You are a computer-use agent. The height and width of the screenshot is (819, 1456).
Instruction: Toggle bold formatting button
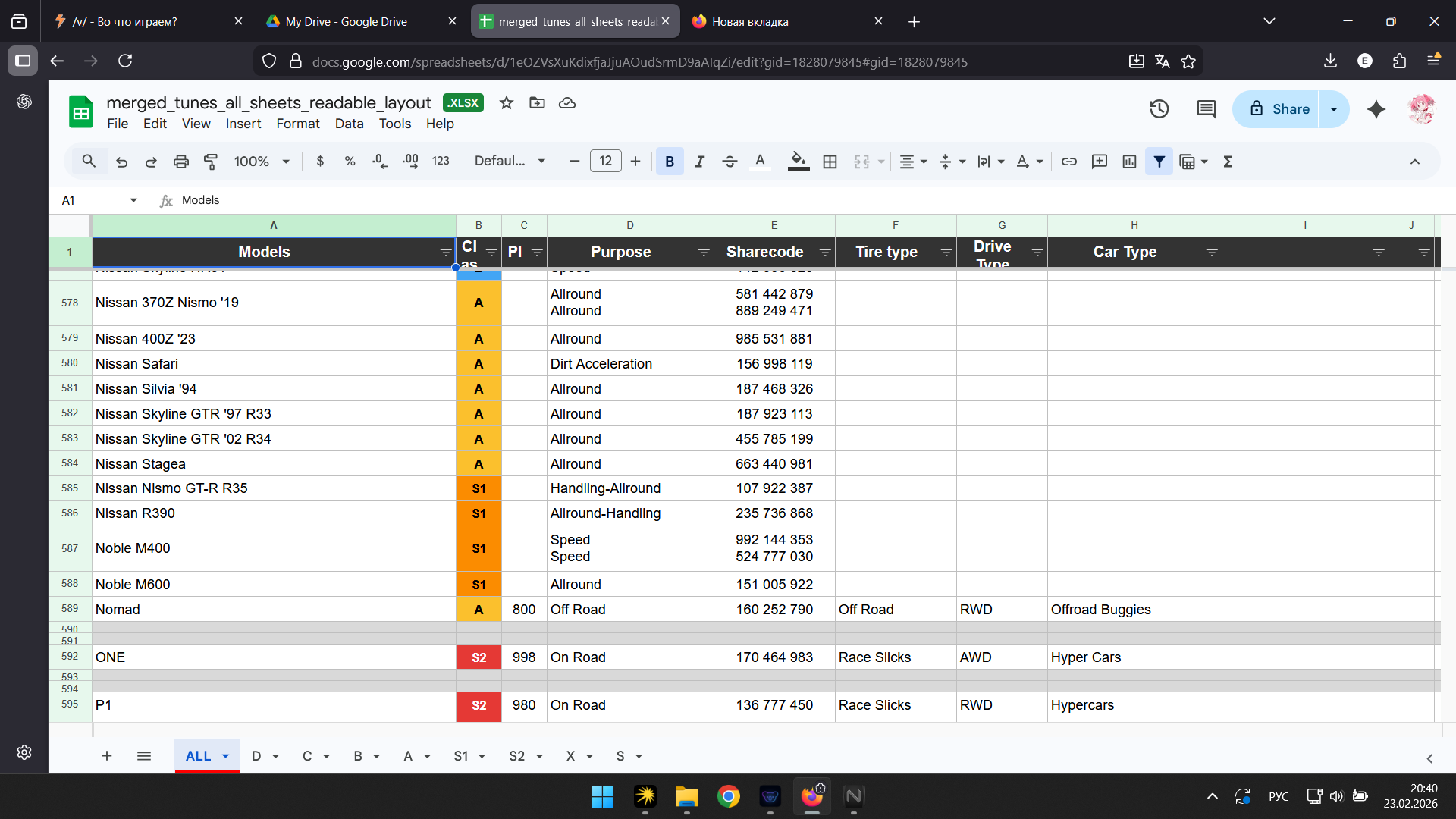coord(669,162)
